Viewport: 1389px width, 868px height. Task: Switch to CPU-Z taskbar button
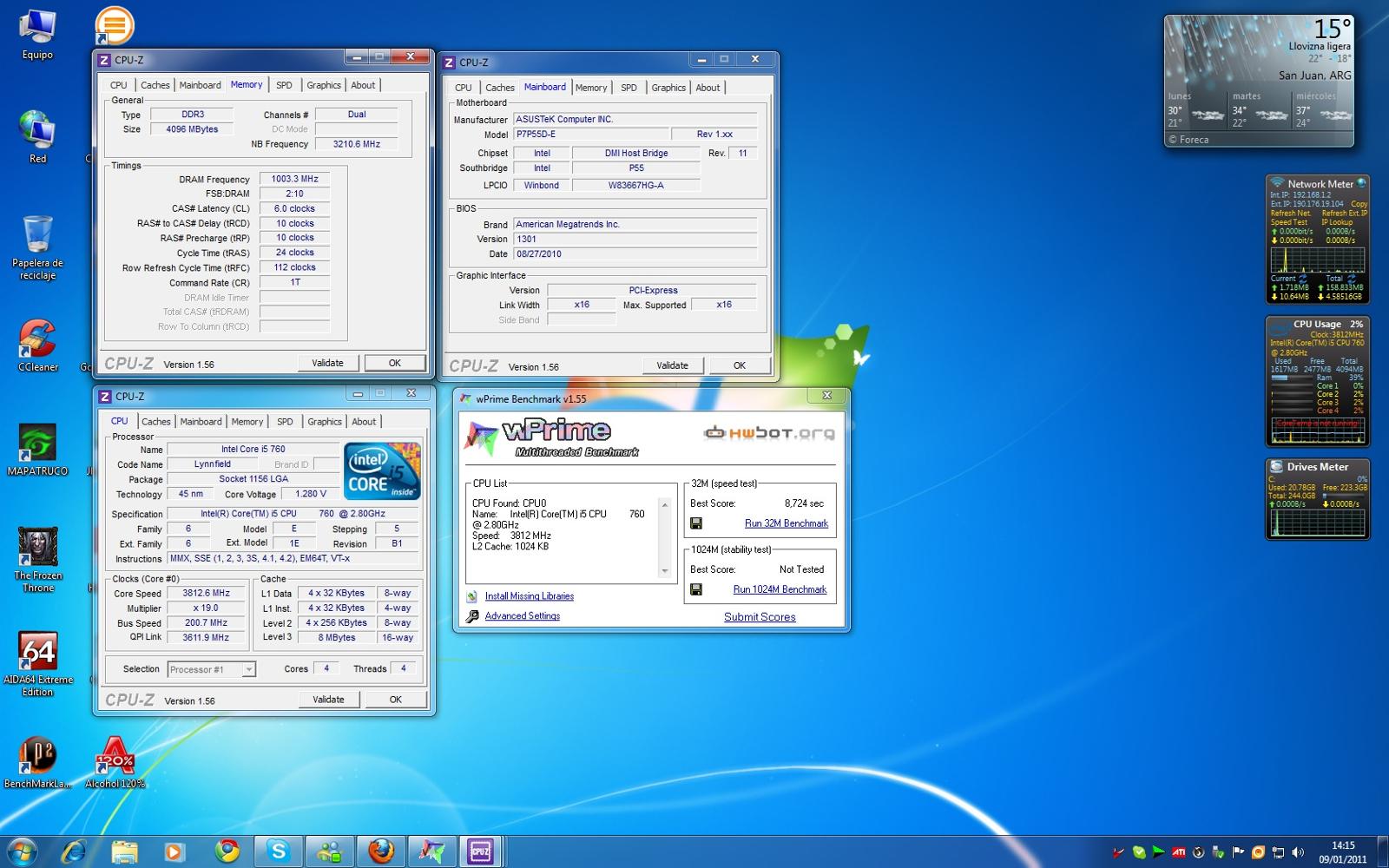[x=480, y=852]
